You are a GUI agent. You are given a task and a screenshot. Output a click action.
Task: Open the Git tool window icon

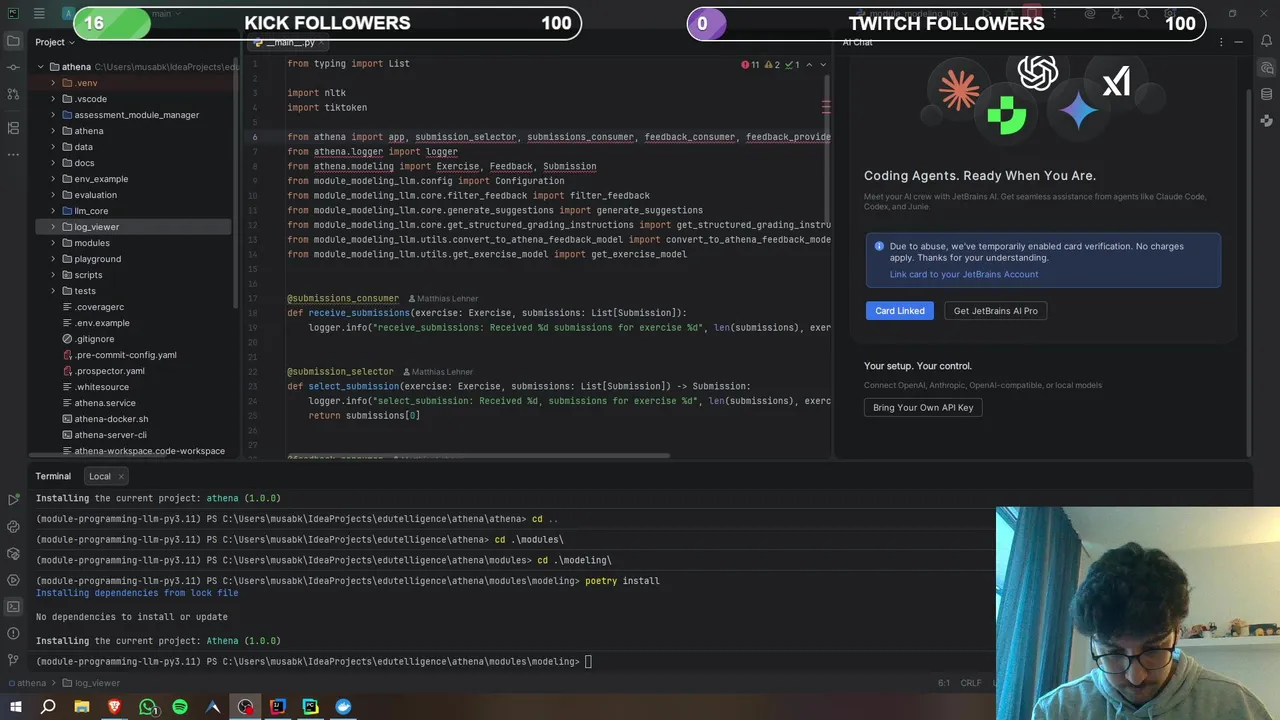point(13,660)
